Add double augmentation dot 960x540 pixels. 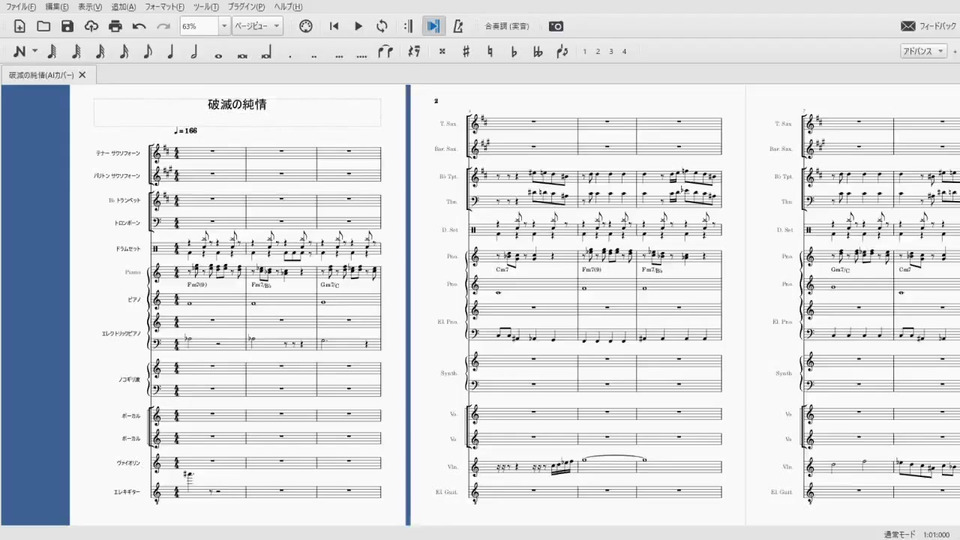click(314, 55)
